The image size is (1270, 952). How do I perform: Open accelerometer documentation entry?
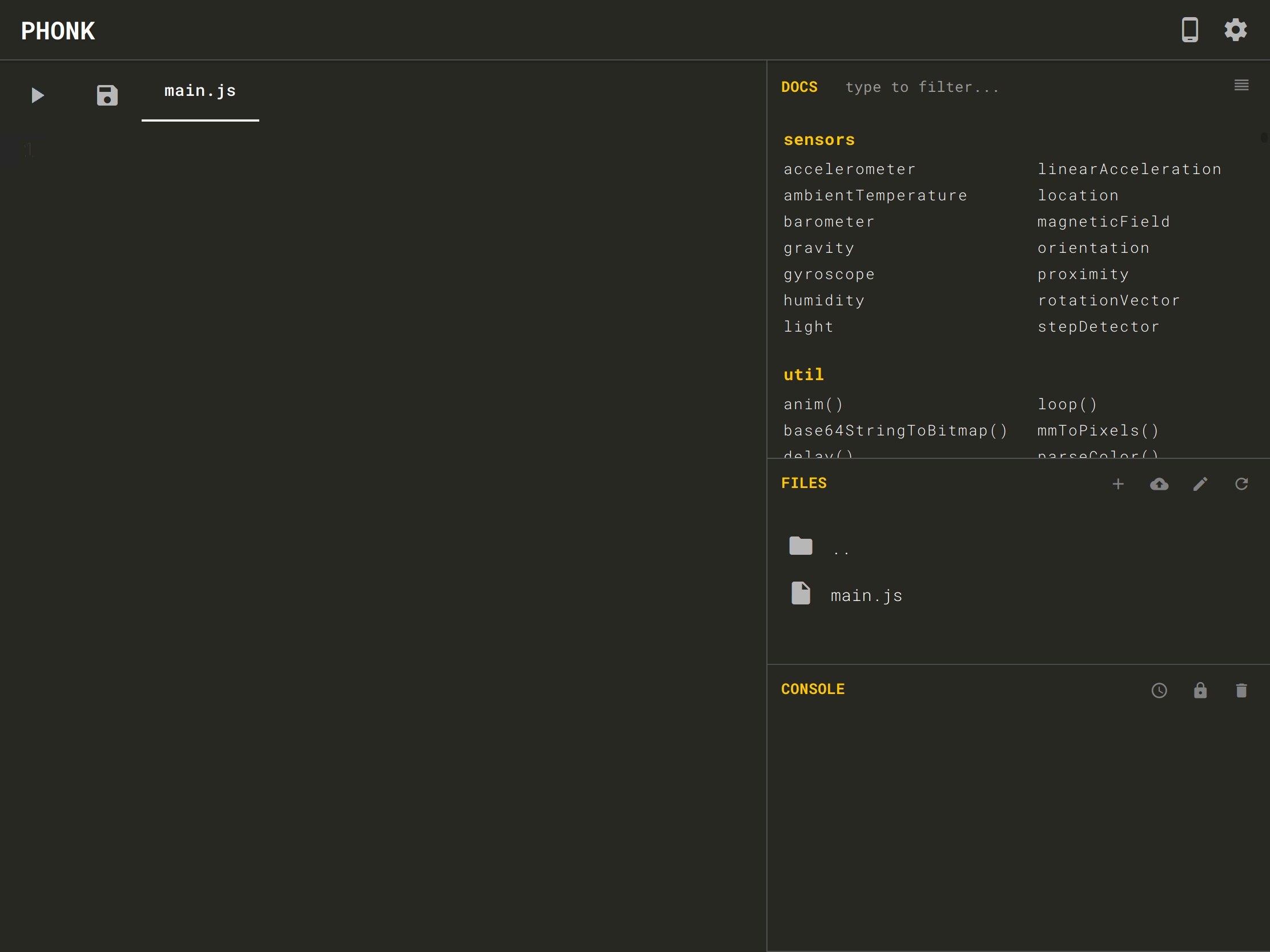tap(849, 170)
